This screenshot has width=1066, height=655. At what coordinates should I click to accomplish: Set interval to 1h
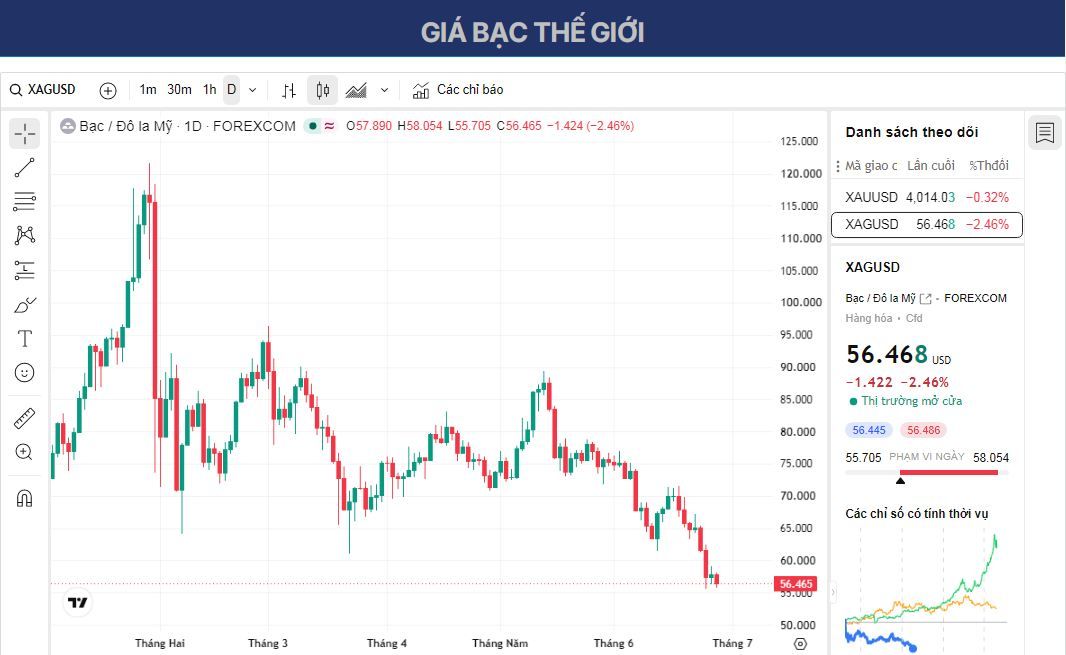(x=209, y=90)
